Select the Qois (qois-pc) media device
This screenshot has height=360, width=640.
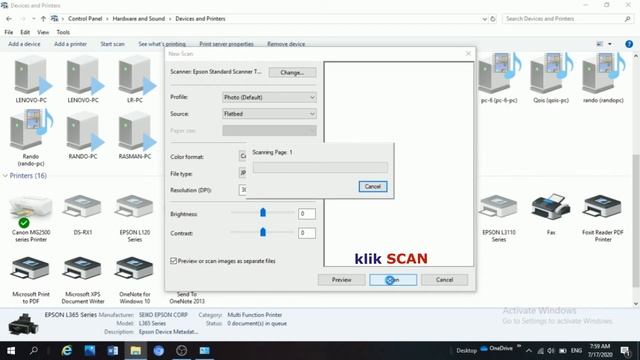click(551, 78)
